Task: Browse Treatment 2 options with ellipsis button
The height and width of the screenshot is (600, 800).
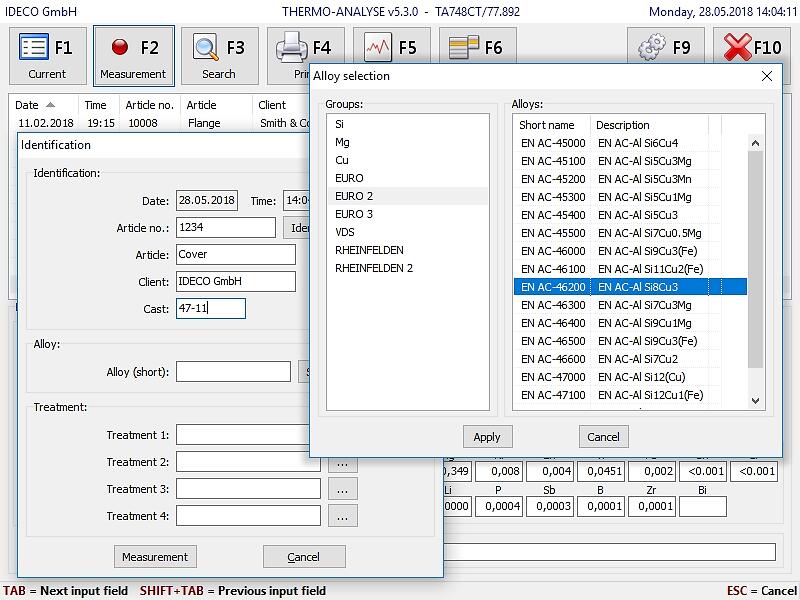Action: pos(342,463)
